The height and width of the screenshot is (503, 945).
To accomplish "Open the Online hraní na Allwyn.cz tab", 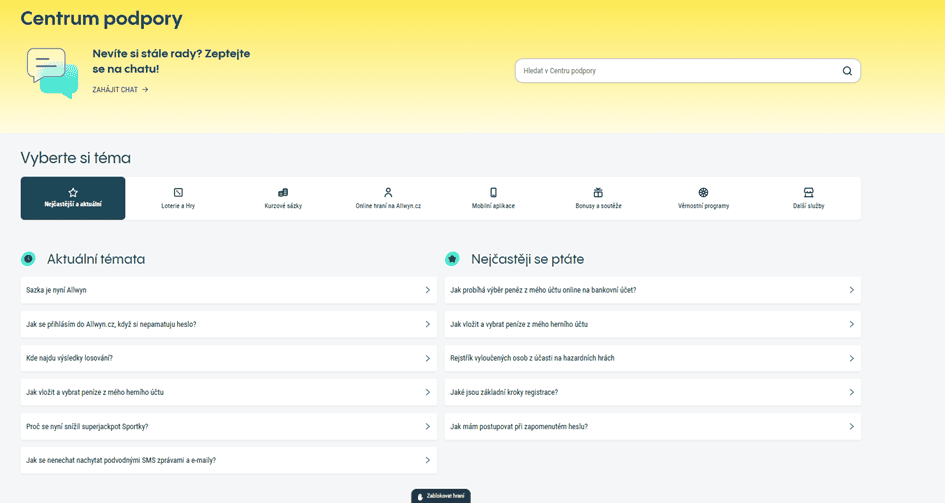I will [x=388, y=198].
